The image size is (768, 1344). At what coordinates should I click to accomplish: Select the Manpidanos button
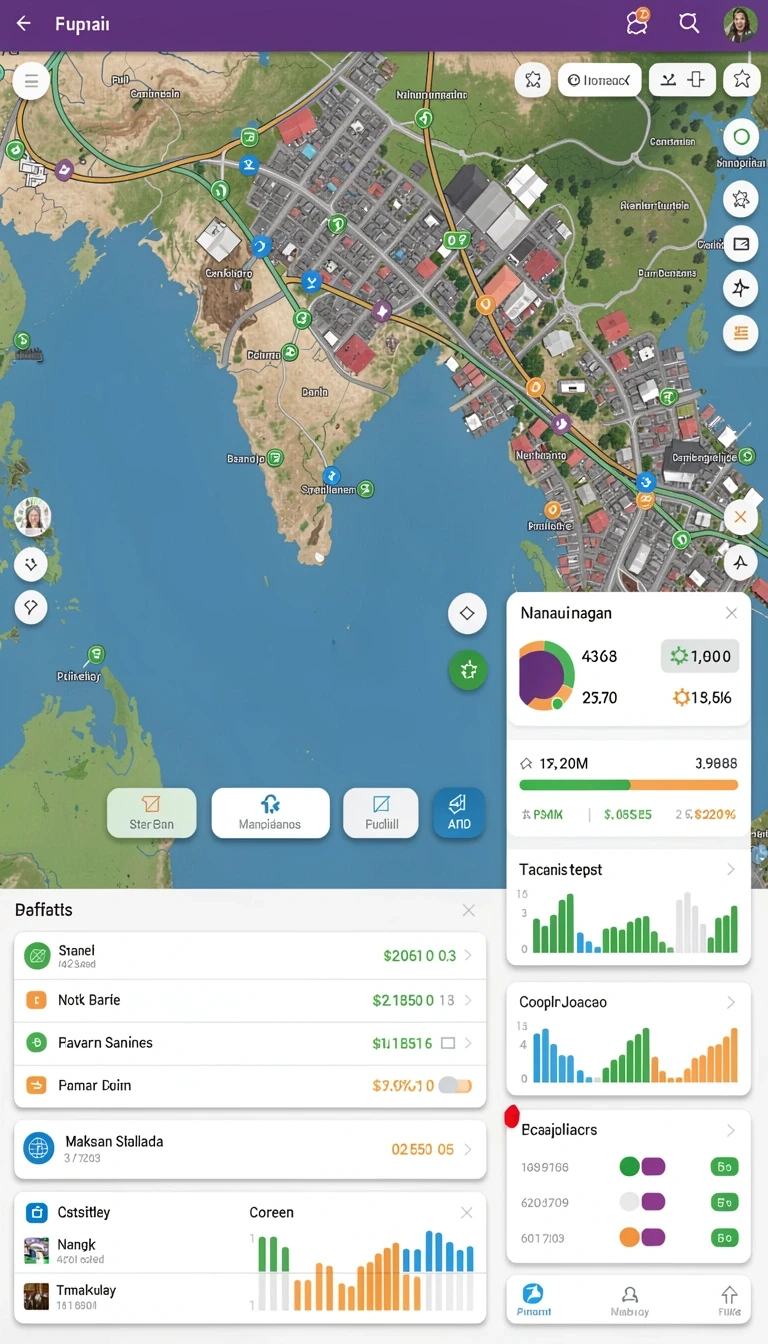point(270,813)
